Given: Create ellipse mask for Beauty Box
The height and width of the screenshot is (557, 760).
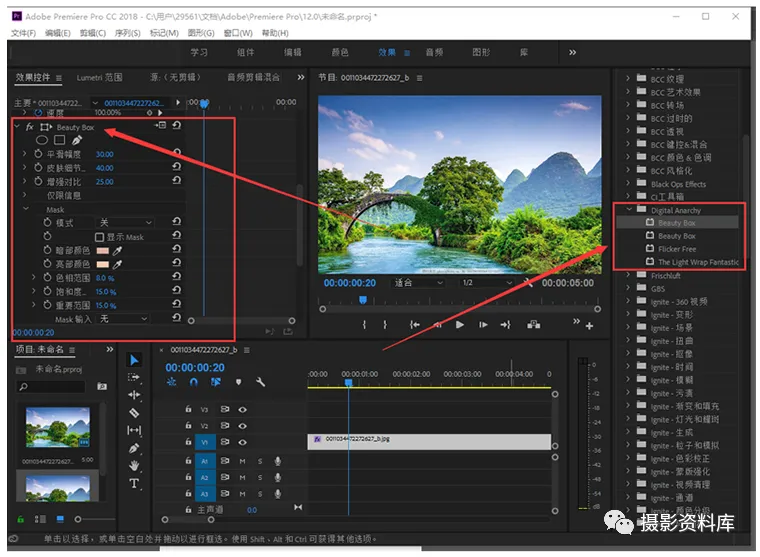Looking at the screenshot, I should click(x=42, y=140).
